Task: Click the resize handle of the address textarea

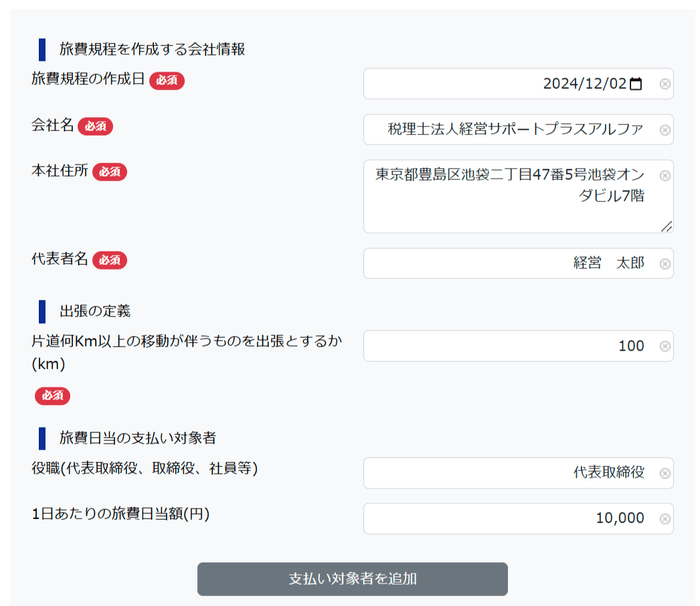Action: coord(667,227)
